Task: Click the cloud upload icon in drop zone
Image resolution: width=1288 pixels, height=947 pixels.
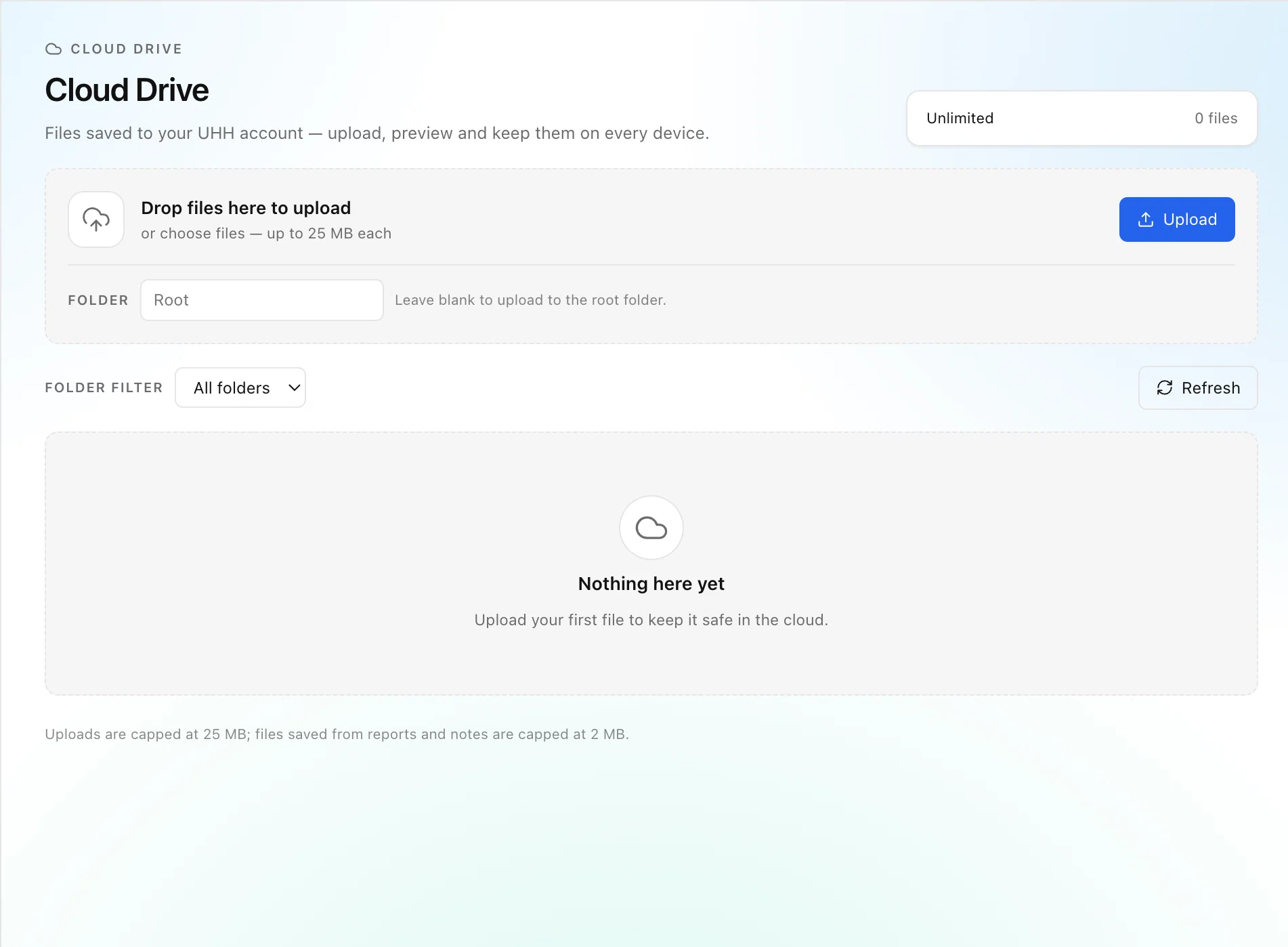Action: [96, 219]
